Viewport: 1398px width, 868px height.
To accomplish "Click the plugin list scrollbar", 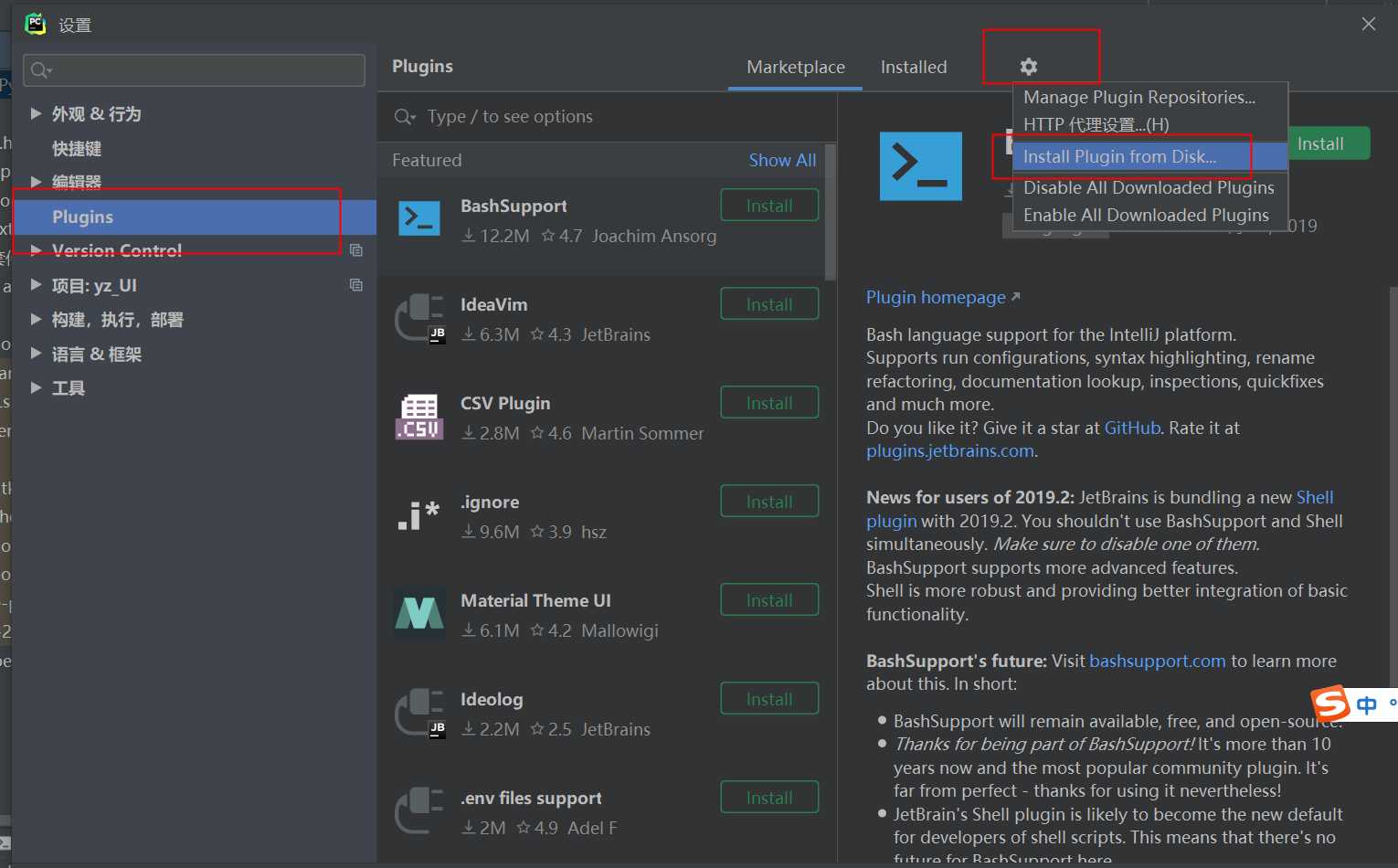I will (x=831, y=212).
